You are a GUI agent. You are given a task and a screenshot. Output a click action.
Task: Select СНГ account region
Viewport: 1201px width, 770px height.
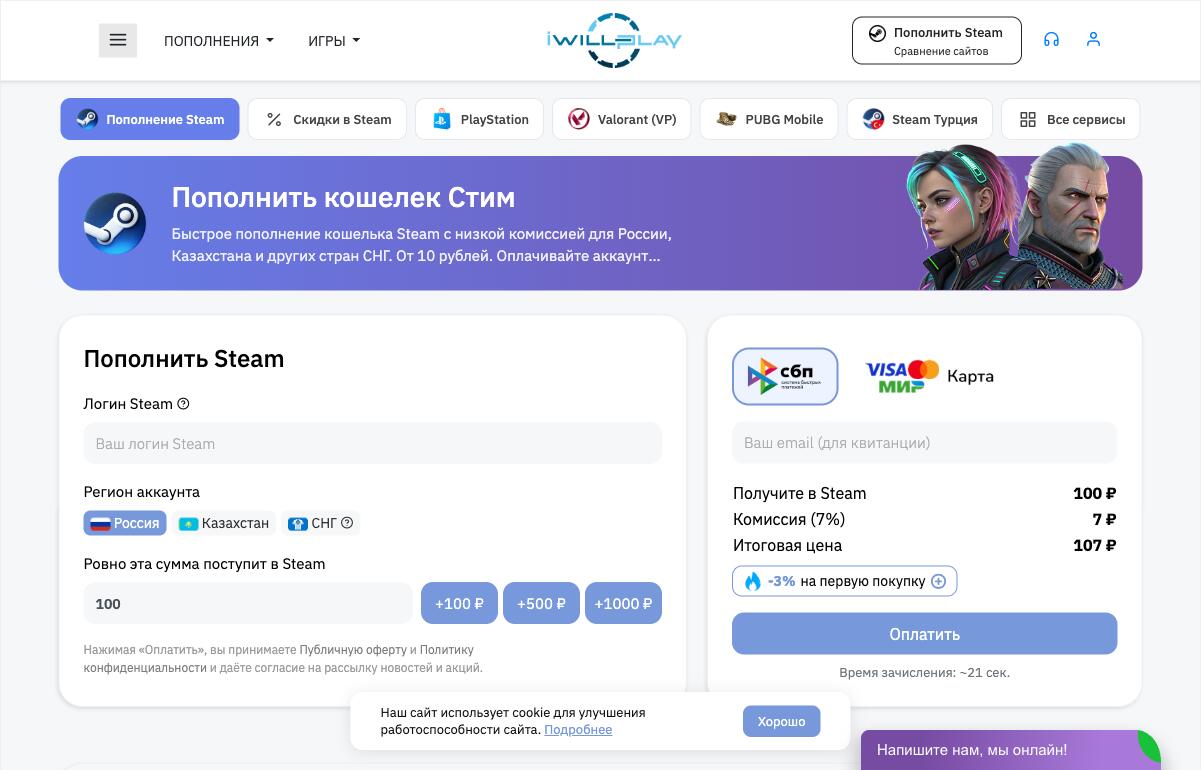[320, 523]
